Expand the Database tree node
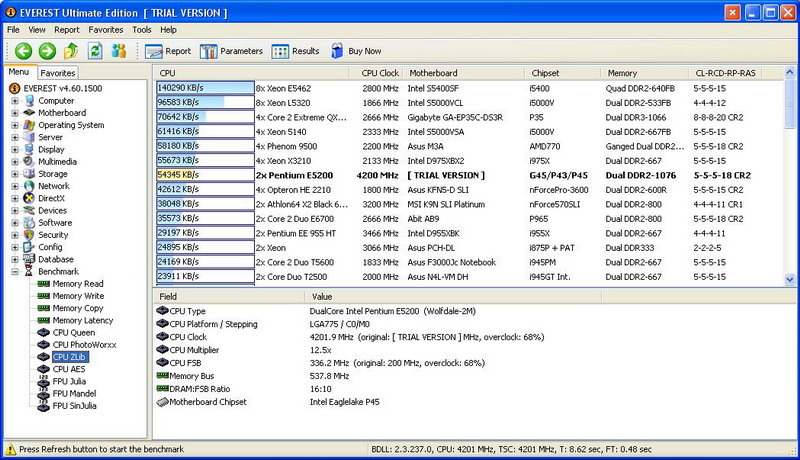800x460 pixels. point(15,260)
